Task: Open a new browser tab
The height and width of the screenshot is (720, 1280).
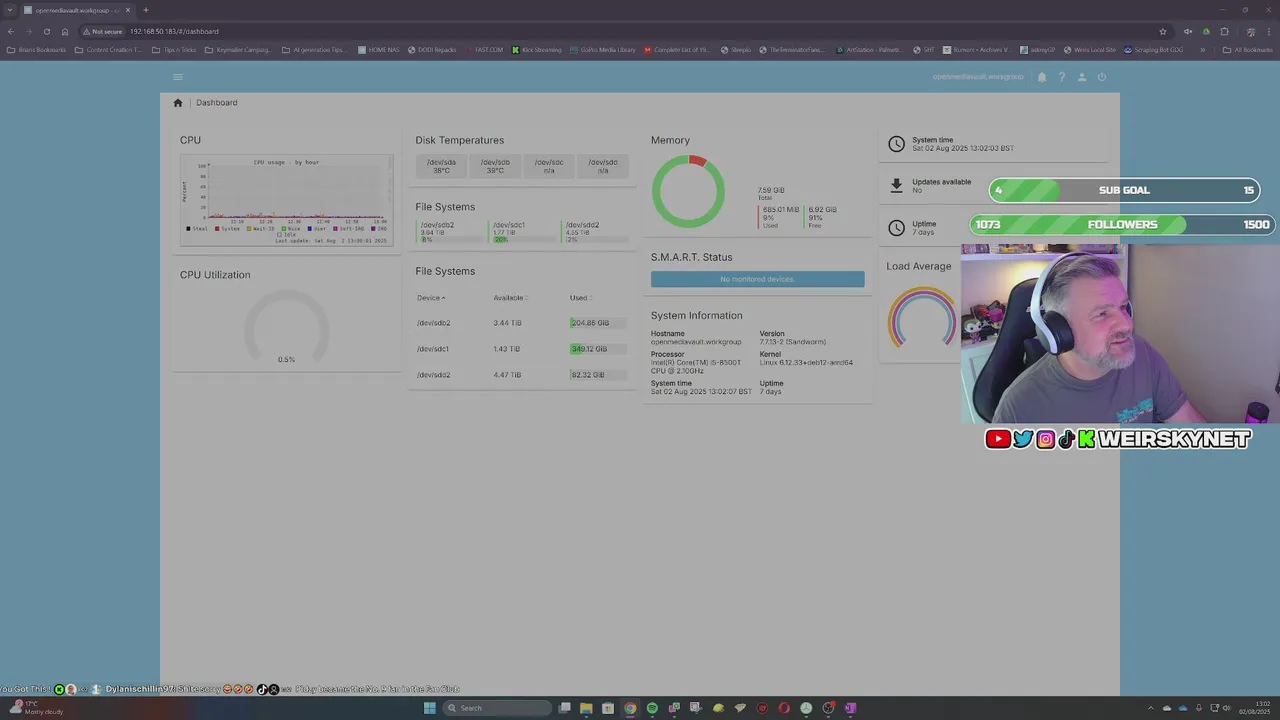Action: [x=145, y=10]
